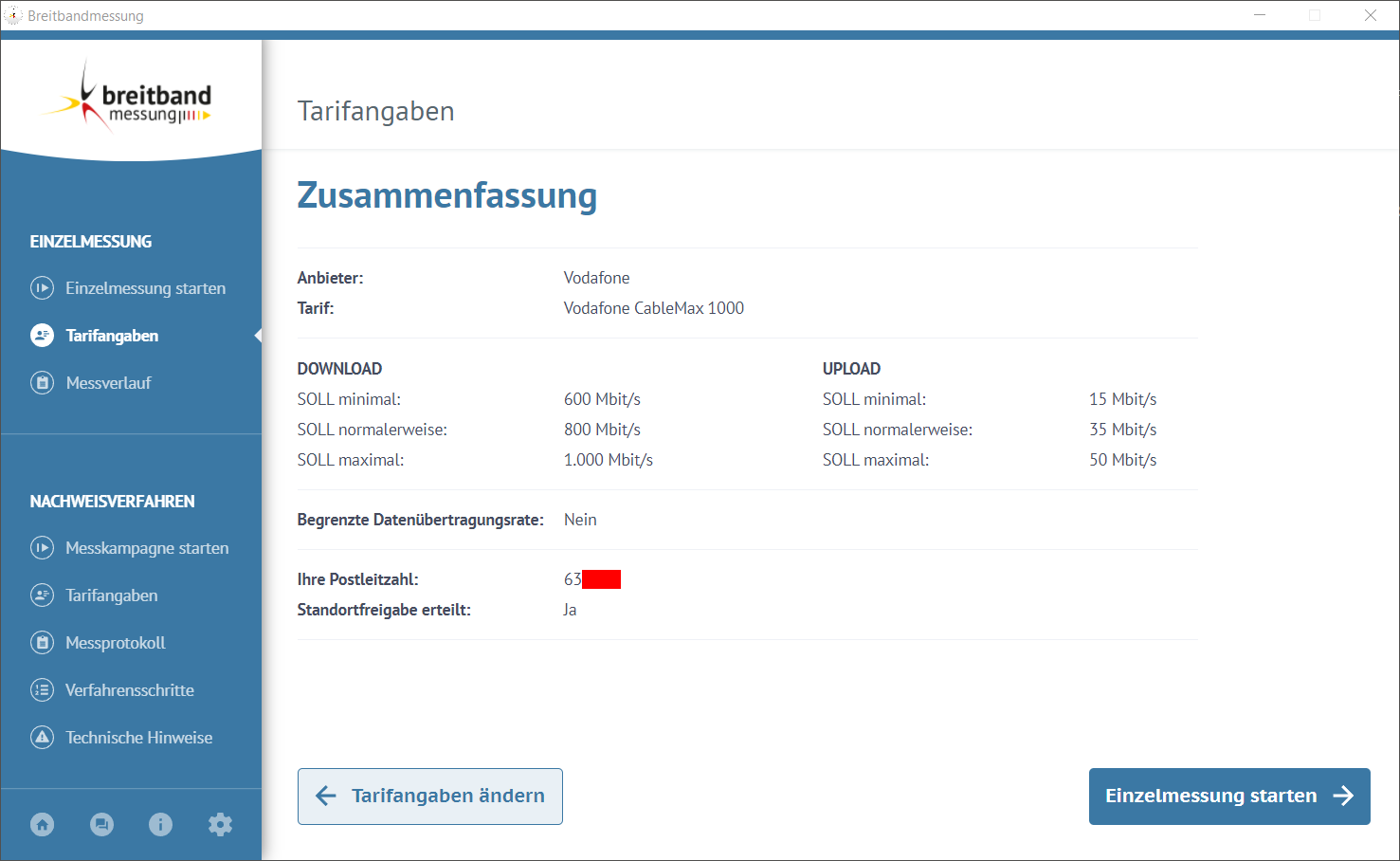
Task: Open the chat feedback icon in sidebar footer
Action: click(101, 824)
